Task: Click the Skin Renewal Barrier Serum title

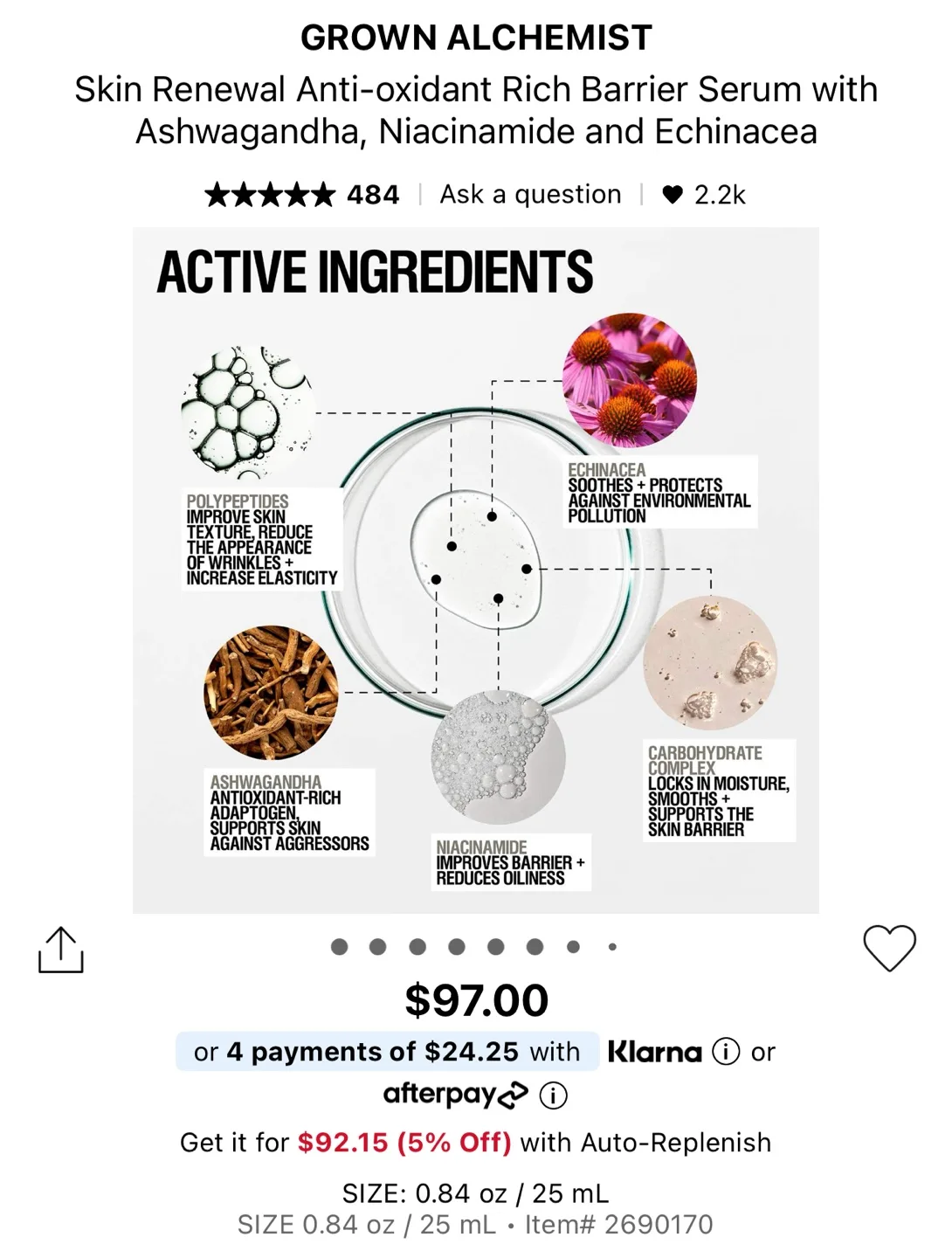Action: pyautogui.click(x=476, y=110)
